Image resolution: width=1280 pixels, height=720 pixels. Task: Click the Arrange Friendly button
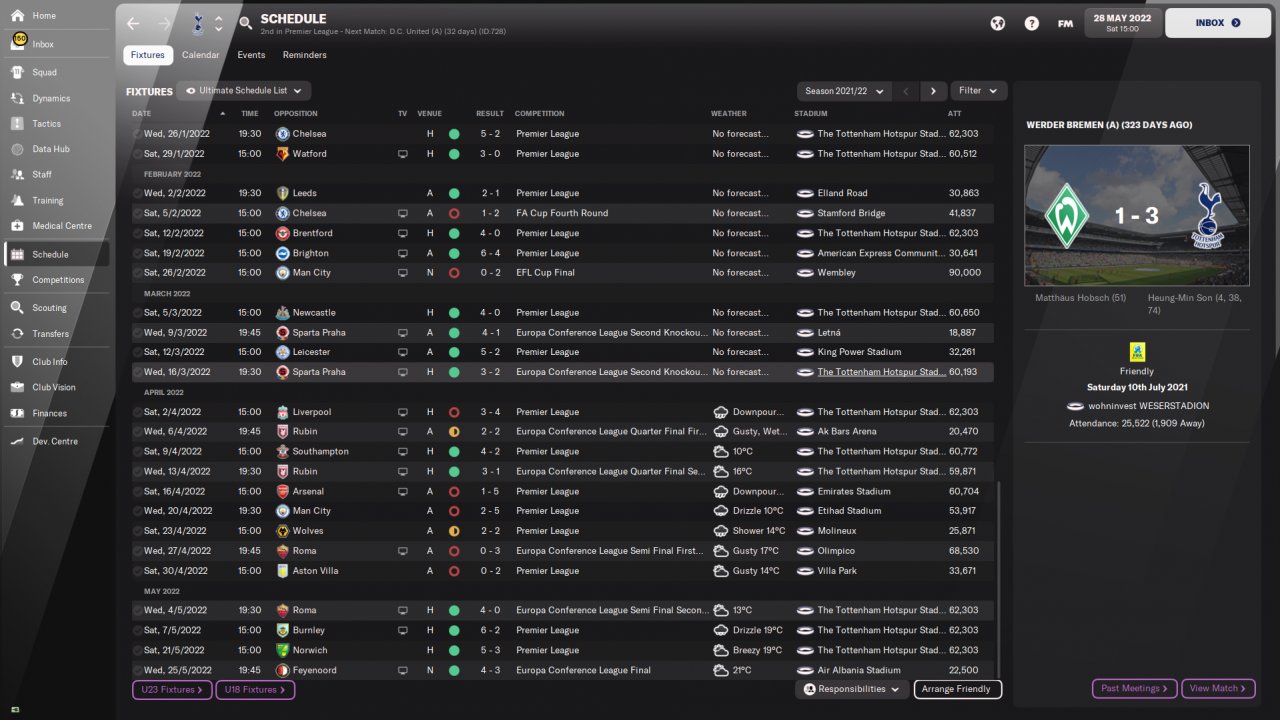pos(957,689)
